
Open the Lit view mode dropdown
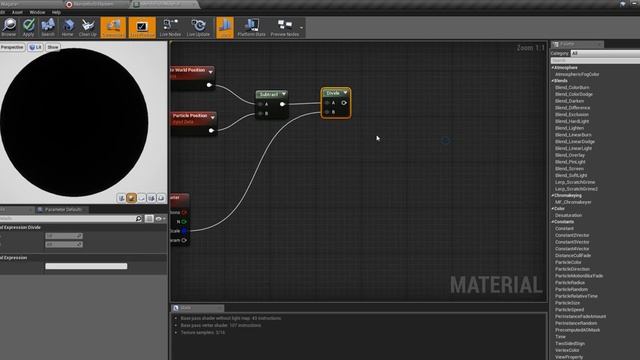tap(36, 47)
